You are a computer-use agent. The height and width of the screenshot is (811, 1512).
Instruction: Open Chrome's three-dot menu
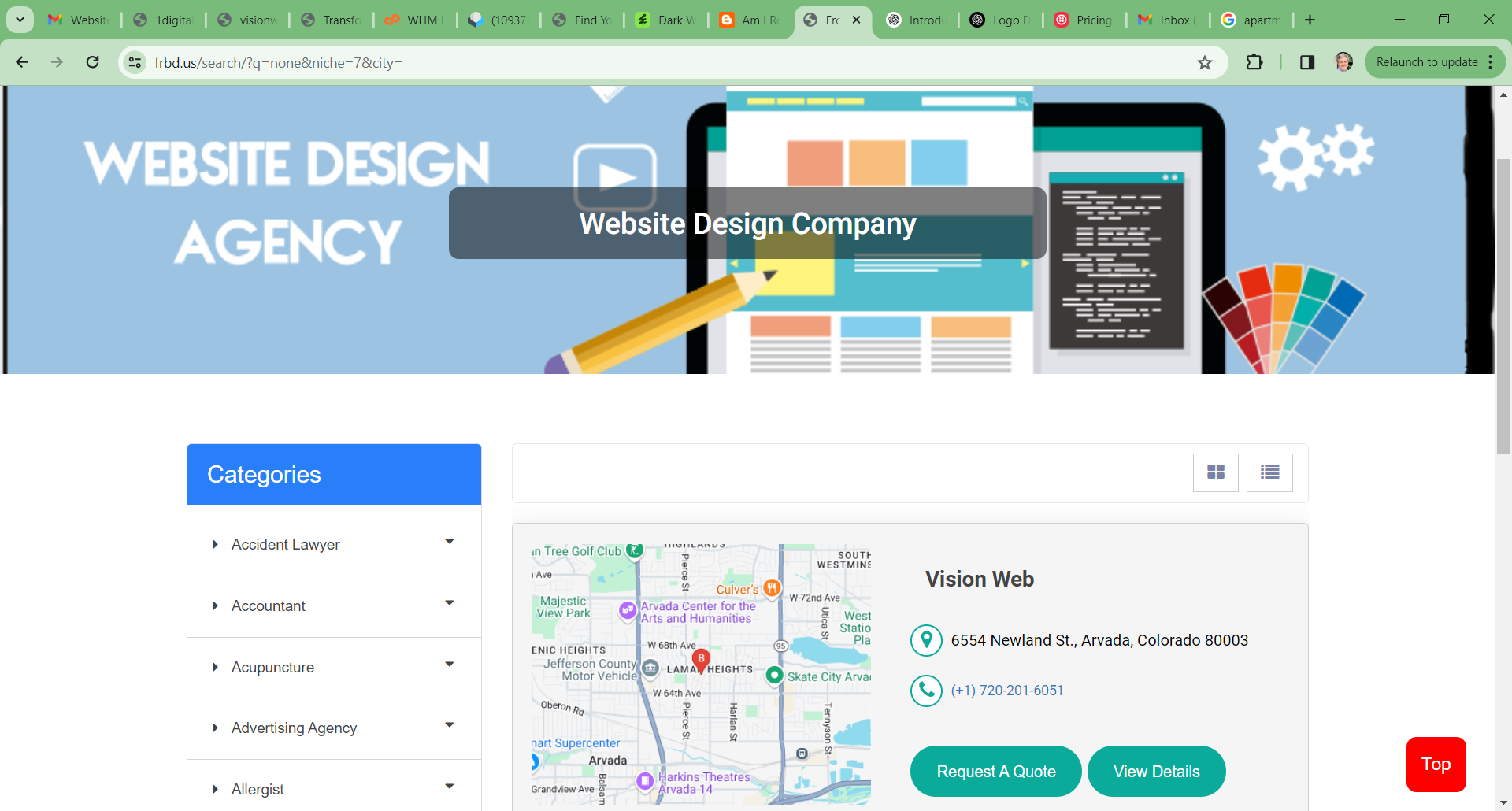click(1491, 62)
